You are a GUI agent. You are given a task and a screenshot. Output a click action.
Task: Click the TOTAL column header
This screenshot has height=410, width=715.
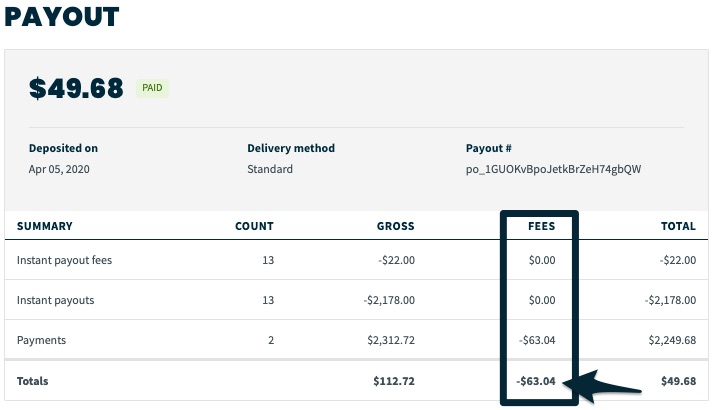678,226
